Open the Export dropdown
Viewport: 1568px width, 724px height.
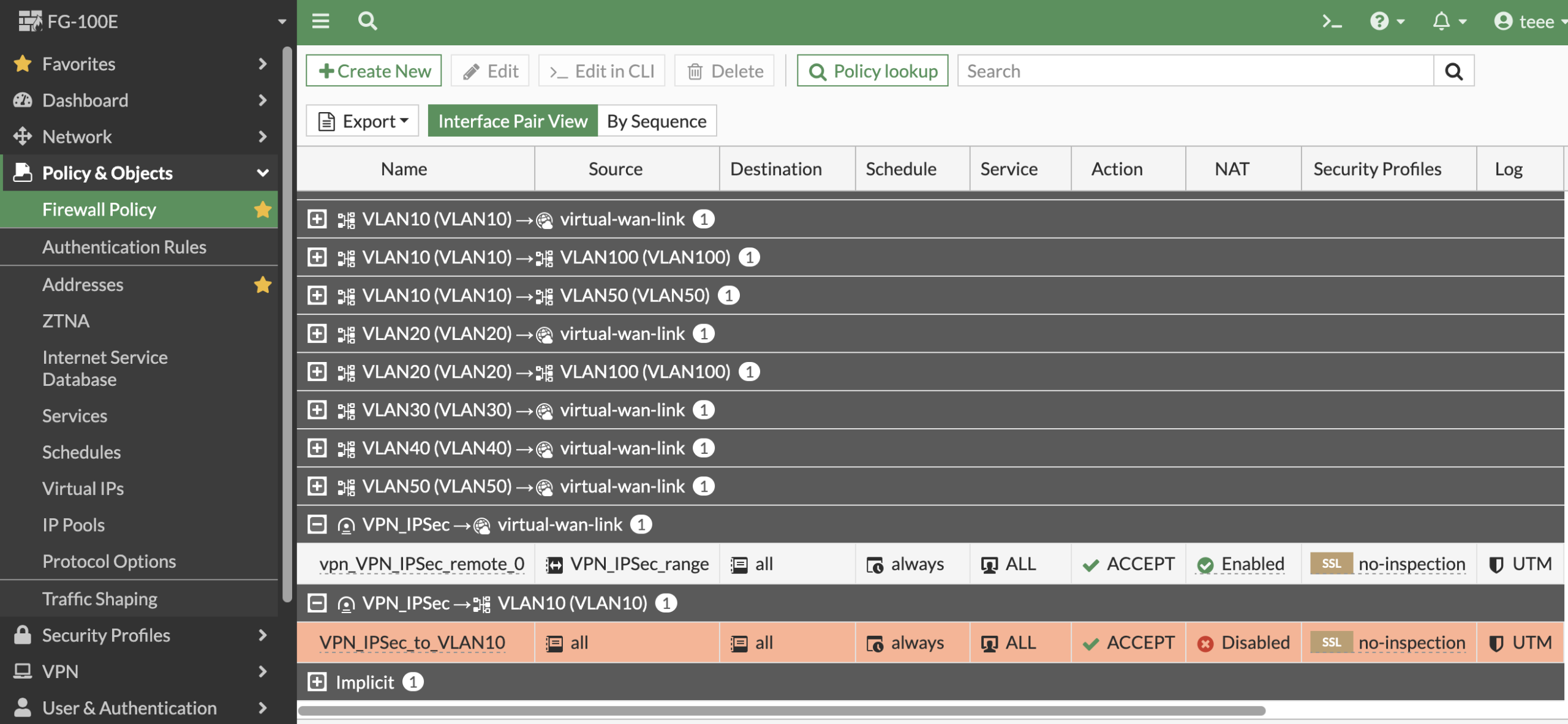click(363, 121)
